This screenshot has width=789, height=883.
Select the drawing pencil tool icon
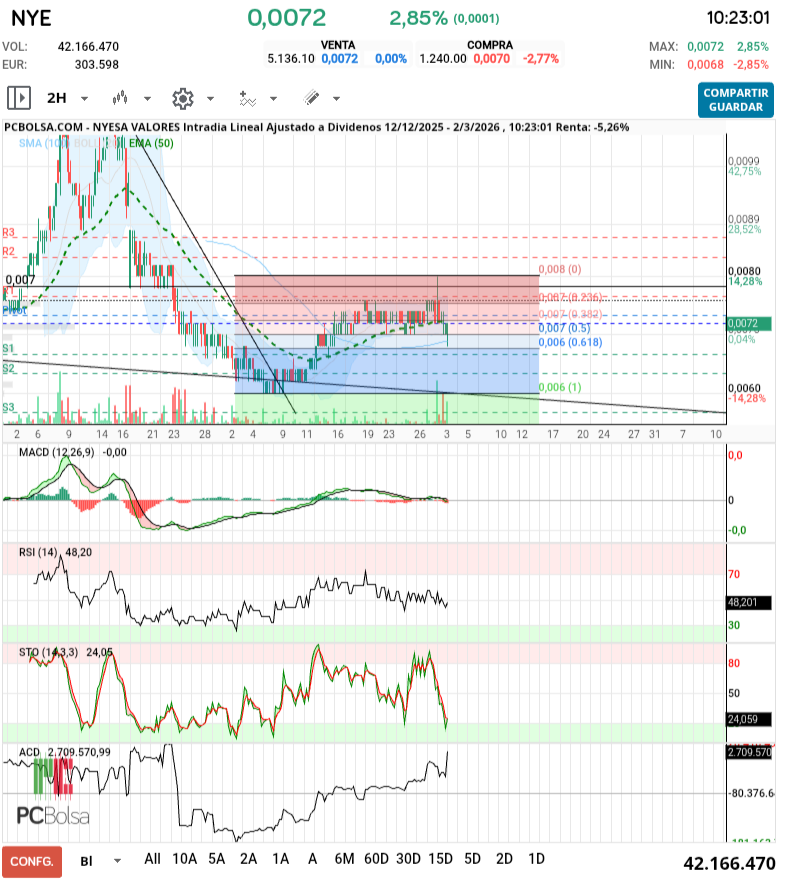pos(311,98)
